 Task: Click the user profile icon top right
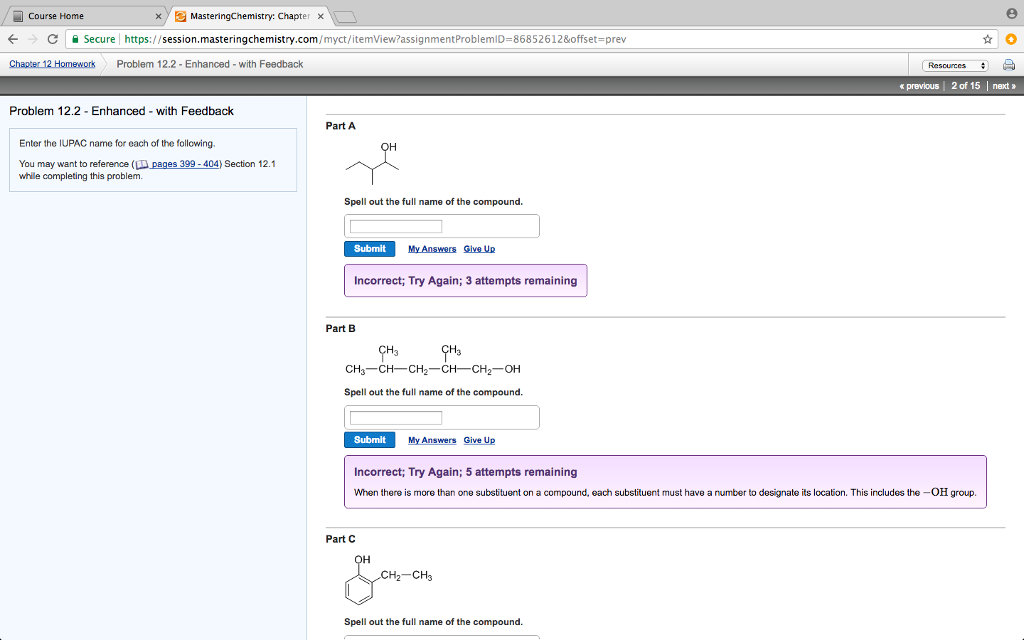click(x=1012, y=11)
